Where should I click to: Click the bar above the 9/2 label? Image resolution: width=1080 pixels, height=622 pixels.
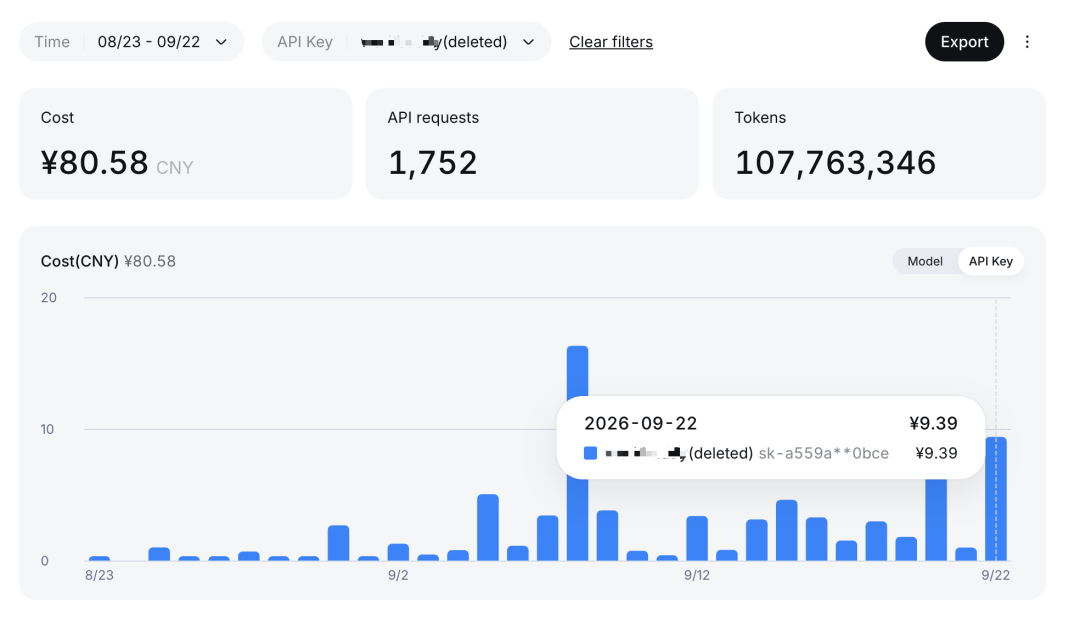click(x=398, y=552)
